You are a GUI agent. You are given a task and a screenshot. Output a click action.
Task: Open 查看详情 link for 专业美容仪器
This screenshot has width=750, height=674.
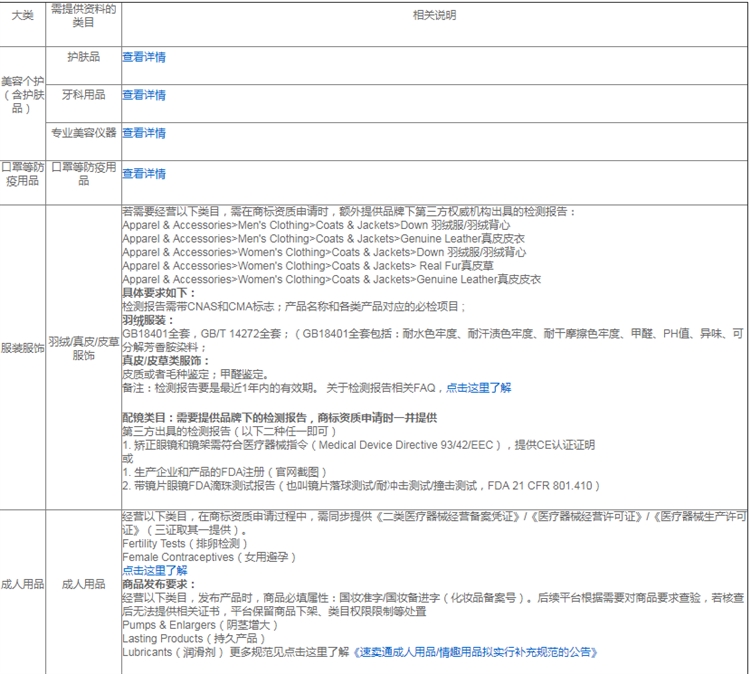144,133
